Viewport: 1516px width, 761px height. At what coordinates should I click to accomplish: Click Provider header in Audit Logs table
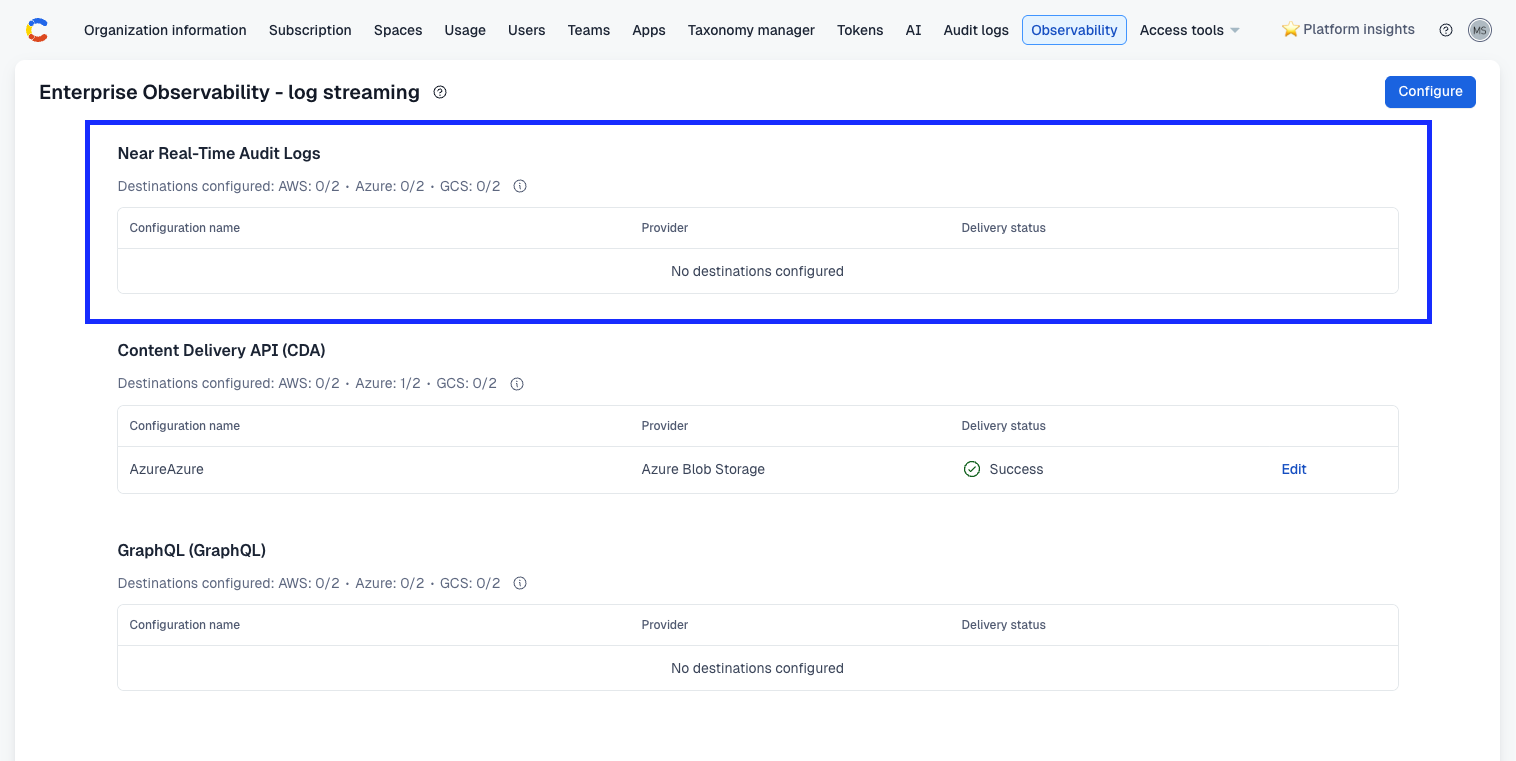click(665, 228)
